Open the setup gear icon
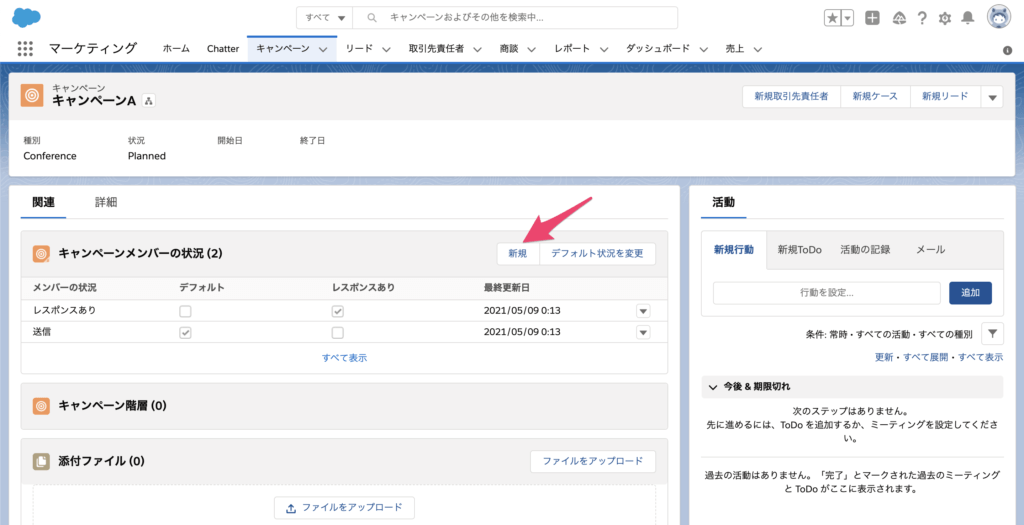Screen dimensions: 1024x525 [944, 18]
